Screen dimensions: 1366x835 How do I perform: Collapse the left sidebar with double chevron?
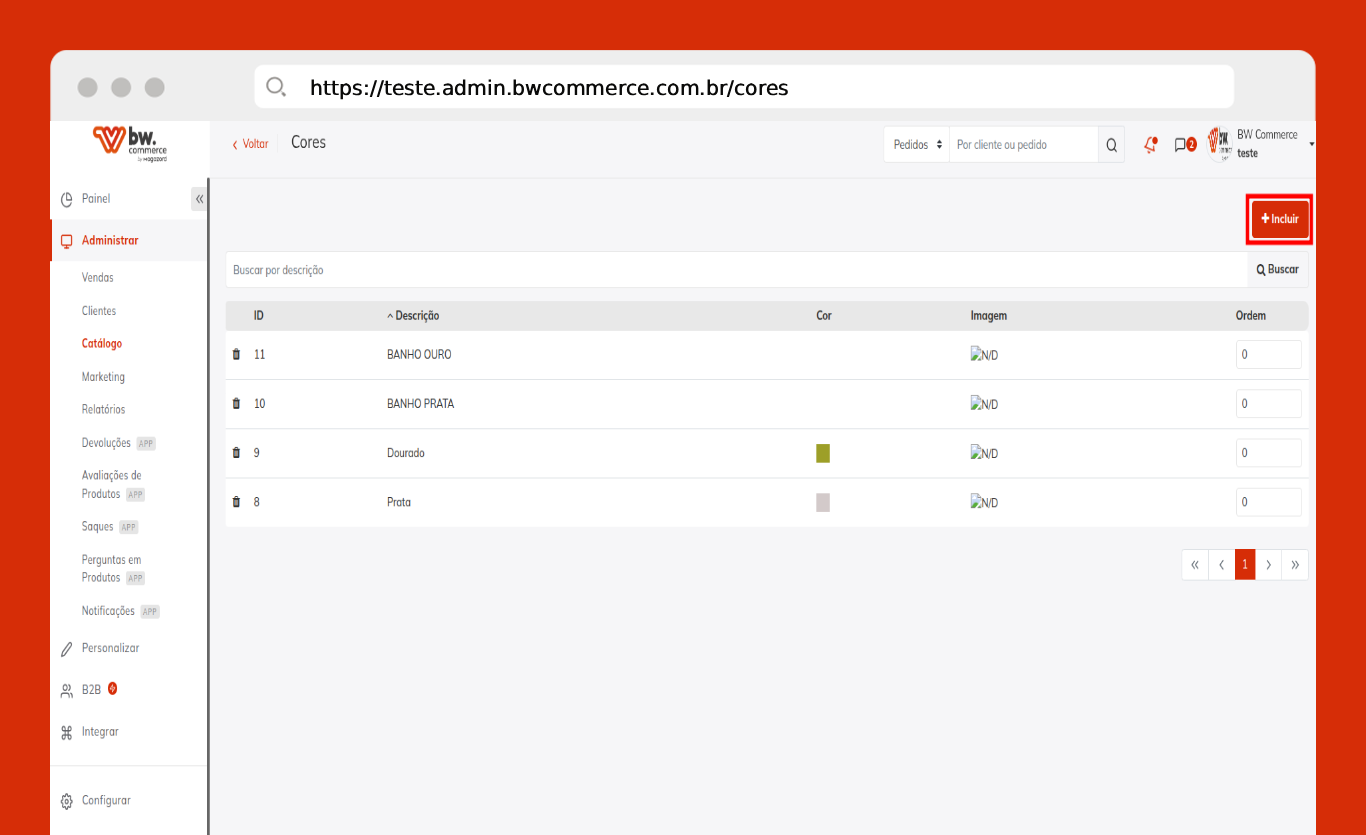point(199,199)
